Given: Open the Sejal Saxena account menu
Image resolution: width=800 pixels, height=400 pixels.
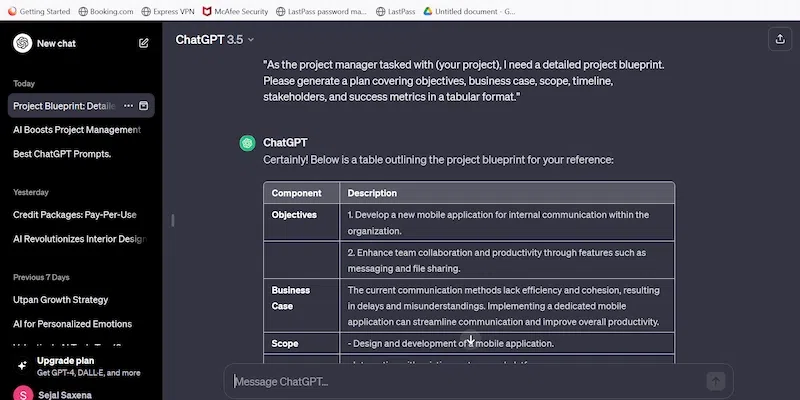Looking at the screenshot, I should (65, 394).
